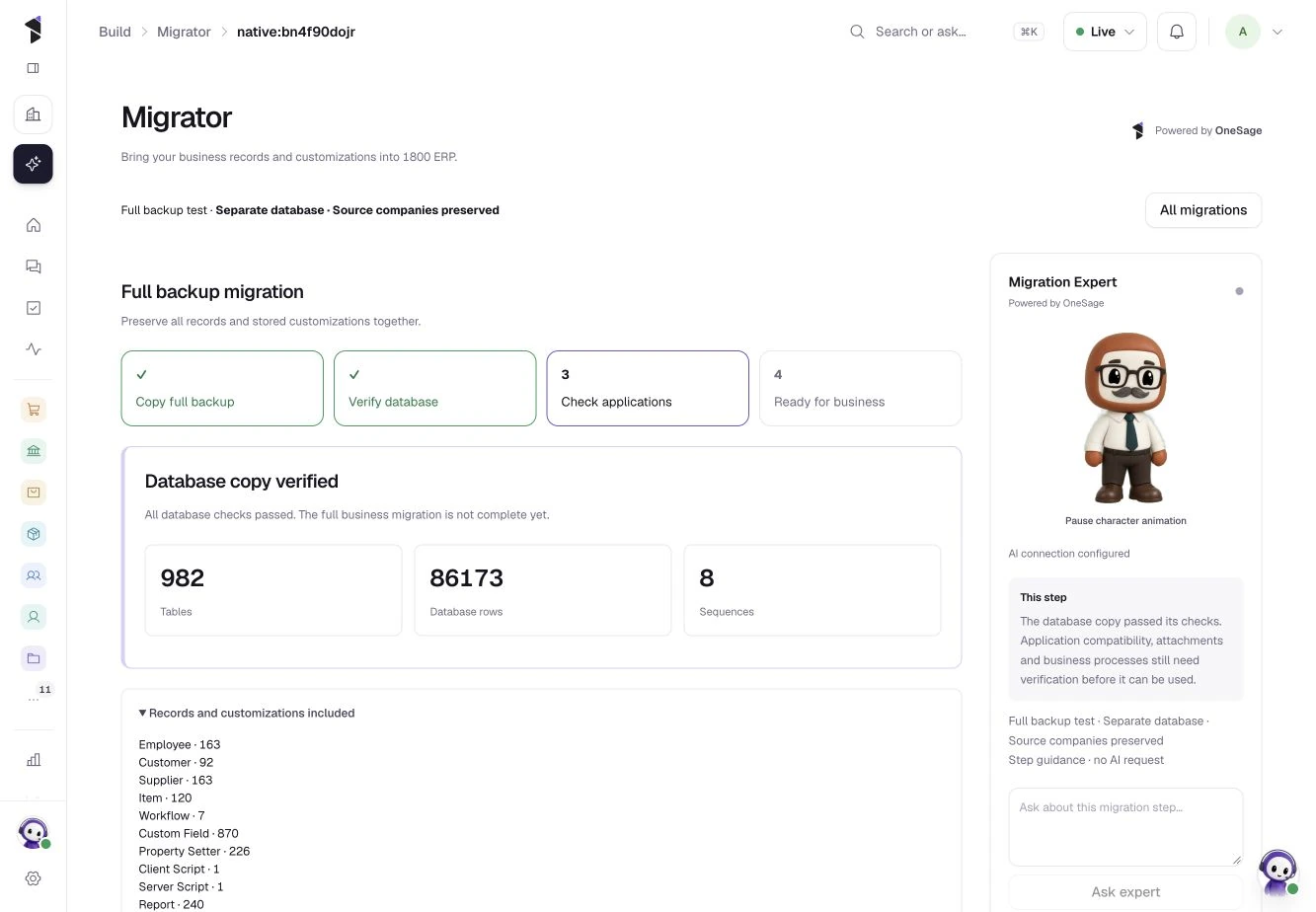This screenshot has height=912, width=1316.
Task: Open the bank accounting module icon
Action: coord(33,451)
